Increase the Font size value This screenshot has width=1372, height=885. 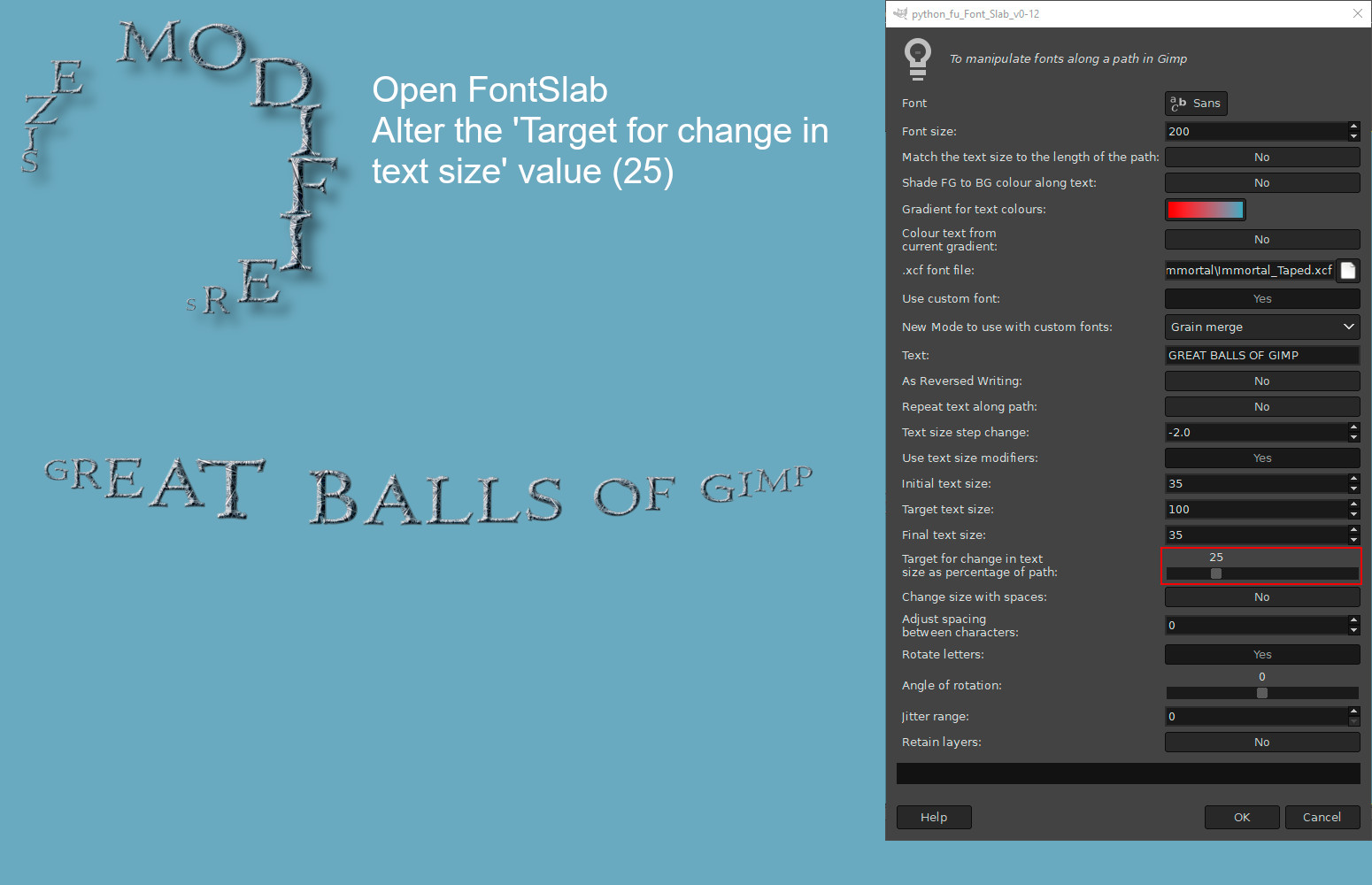pos(1353,127)
